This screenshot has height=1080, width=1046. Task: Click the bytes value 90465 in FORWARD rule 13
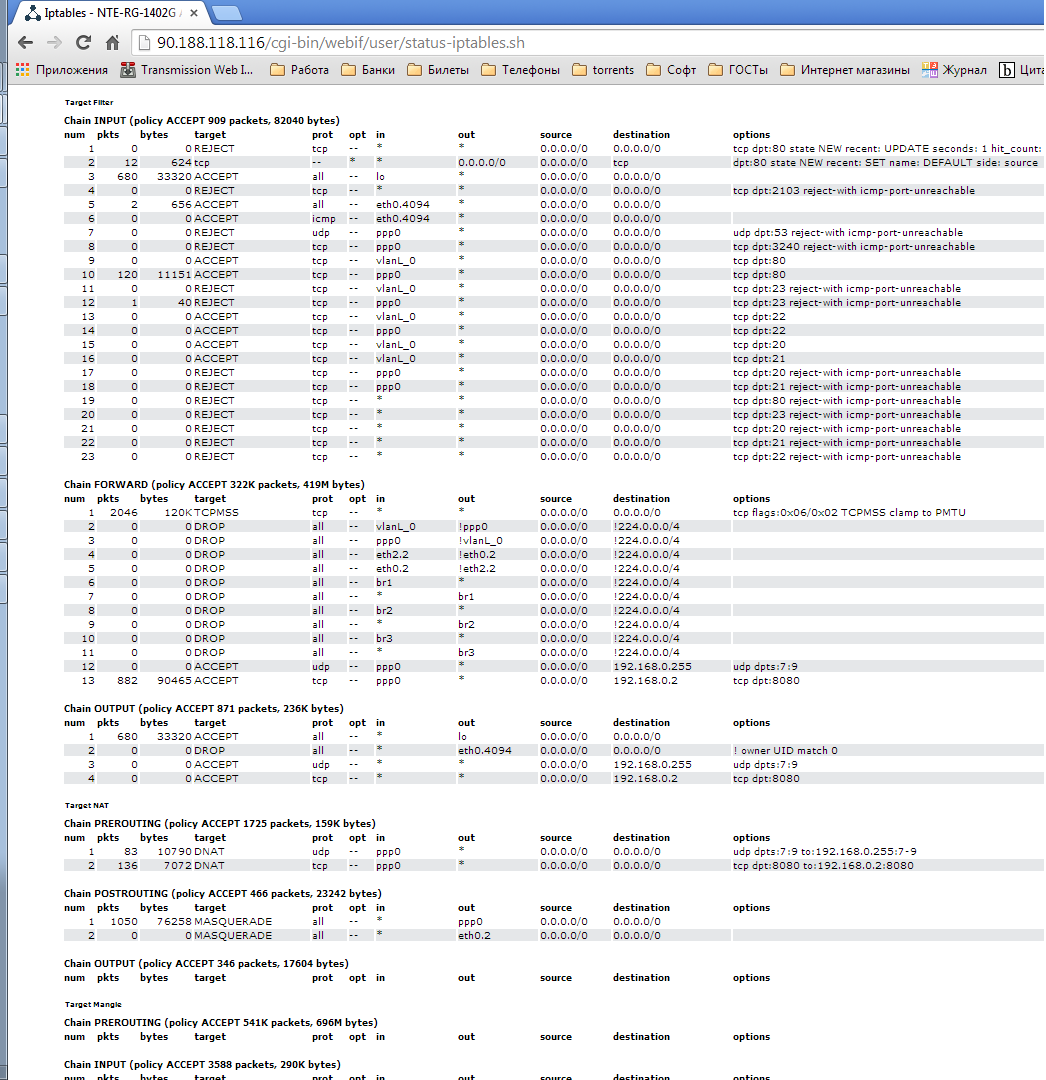pos(174,681)
